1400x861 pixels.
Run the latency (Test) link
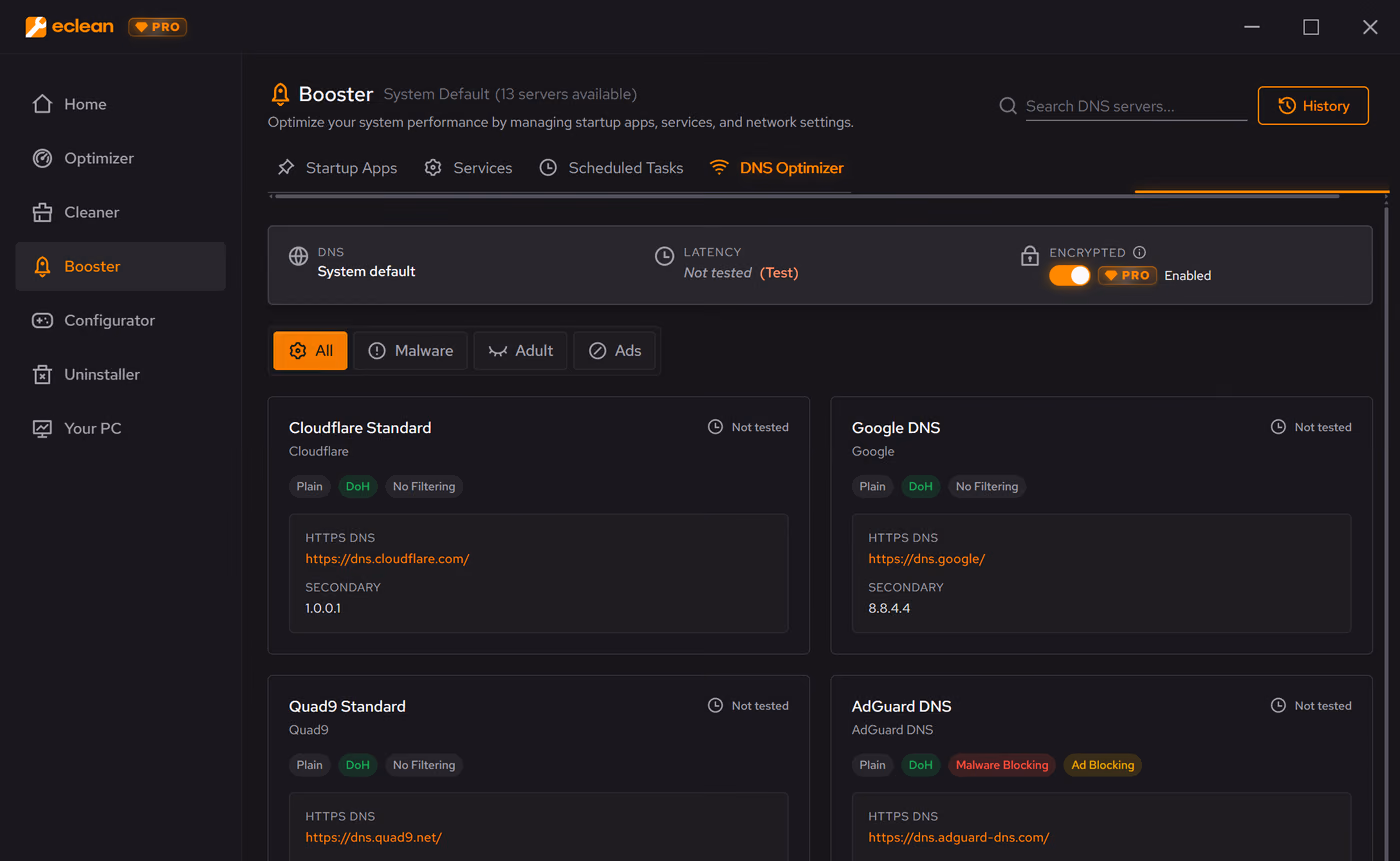pyautogui.click(x=779, y=272)
